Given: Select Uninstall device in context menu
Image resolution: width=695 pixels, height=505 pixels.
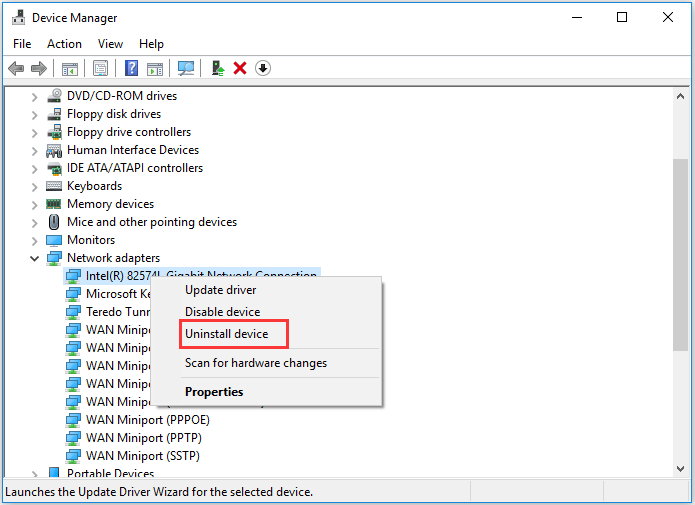Looking at the screenshot, I should (266, 334).
